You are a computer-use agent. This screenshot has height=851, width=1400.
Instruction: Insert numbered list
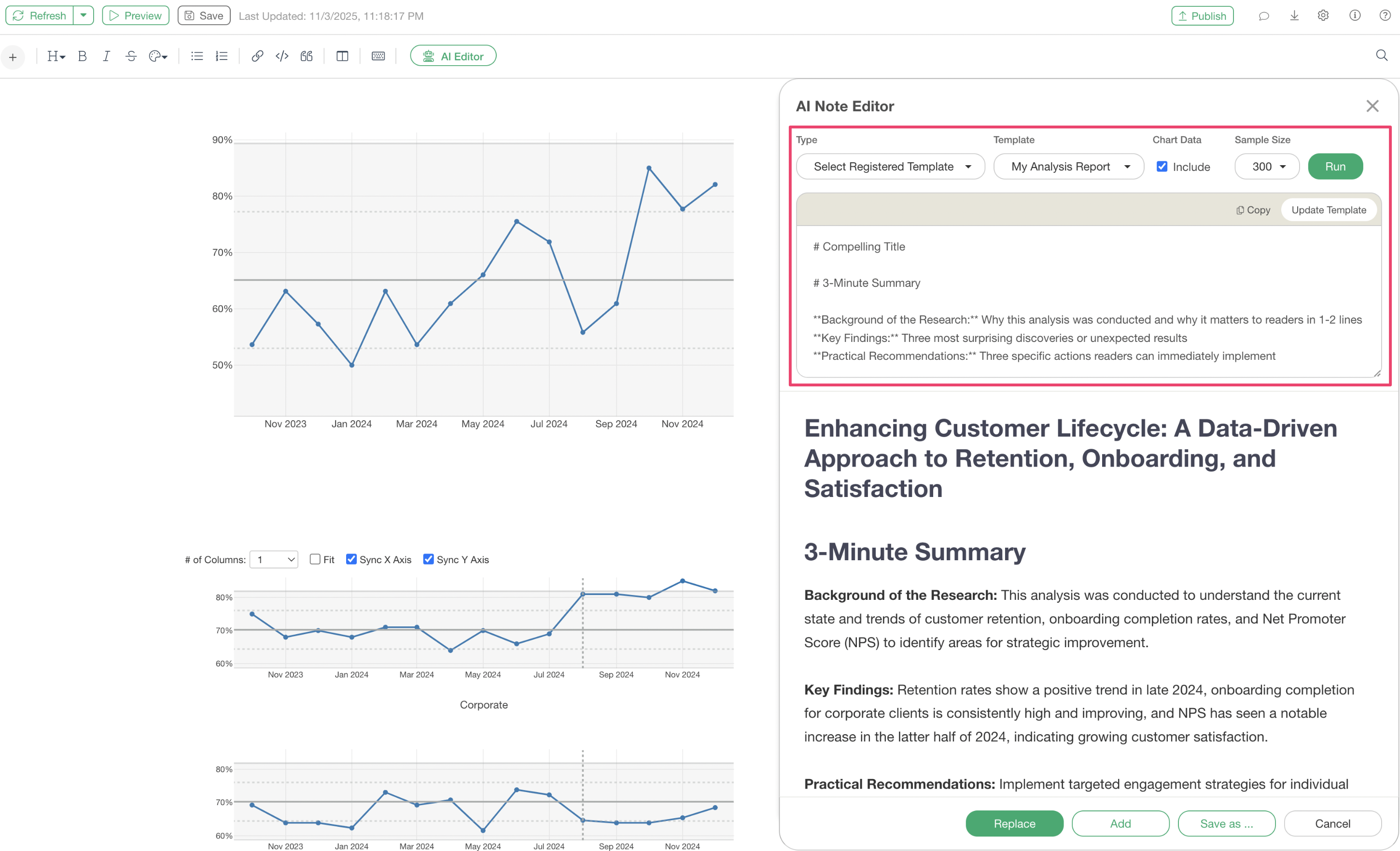click(222, 57)
